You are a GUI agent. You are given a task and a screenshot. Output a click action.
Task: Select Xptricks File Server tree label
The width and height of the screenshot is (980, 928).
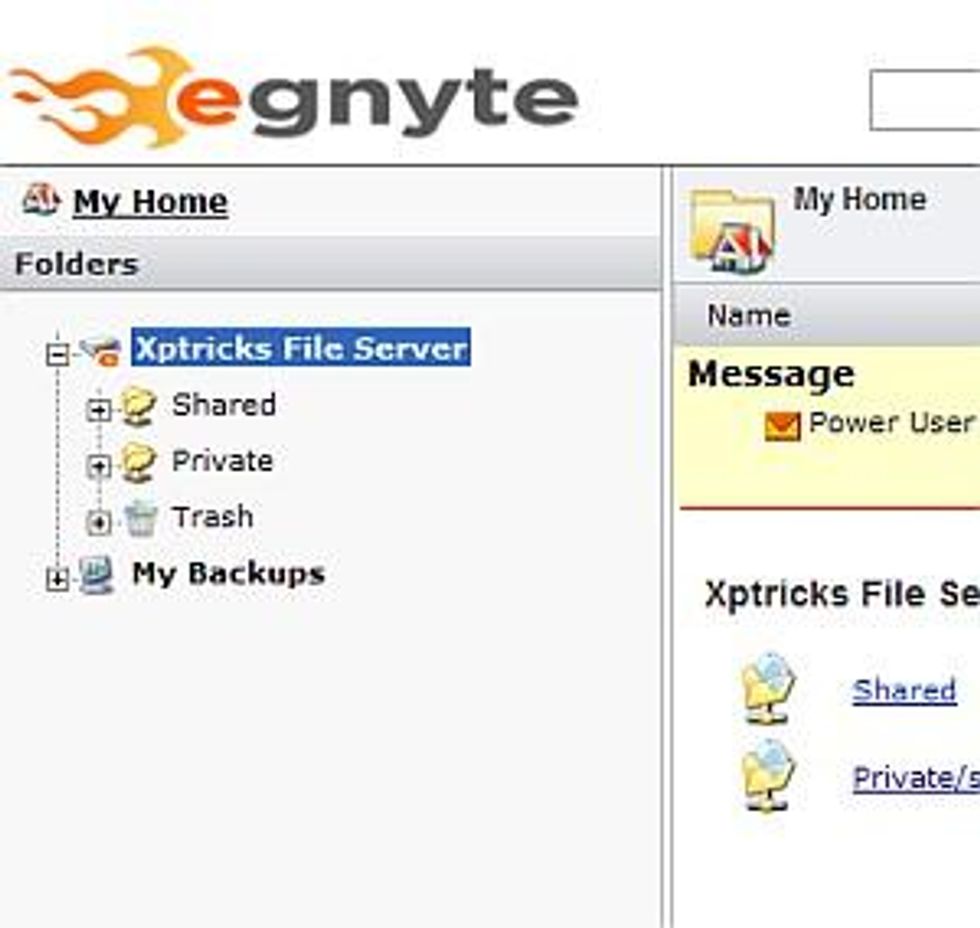pos(301,348)
